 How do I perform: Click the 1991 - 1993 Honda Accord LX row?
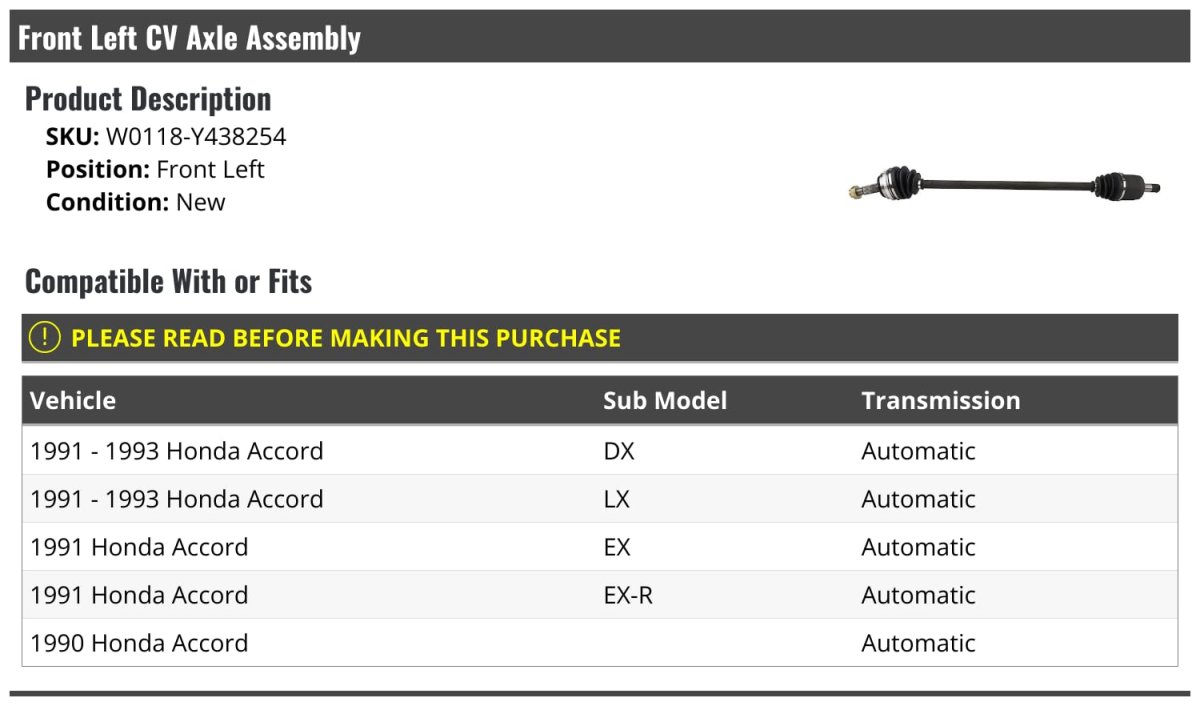coord(177,499)
